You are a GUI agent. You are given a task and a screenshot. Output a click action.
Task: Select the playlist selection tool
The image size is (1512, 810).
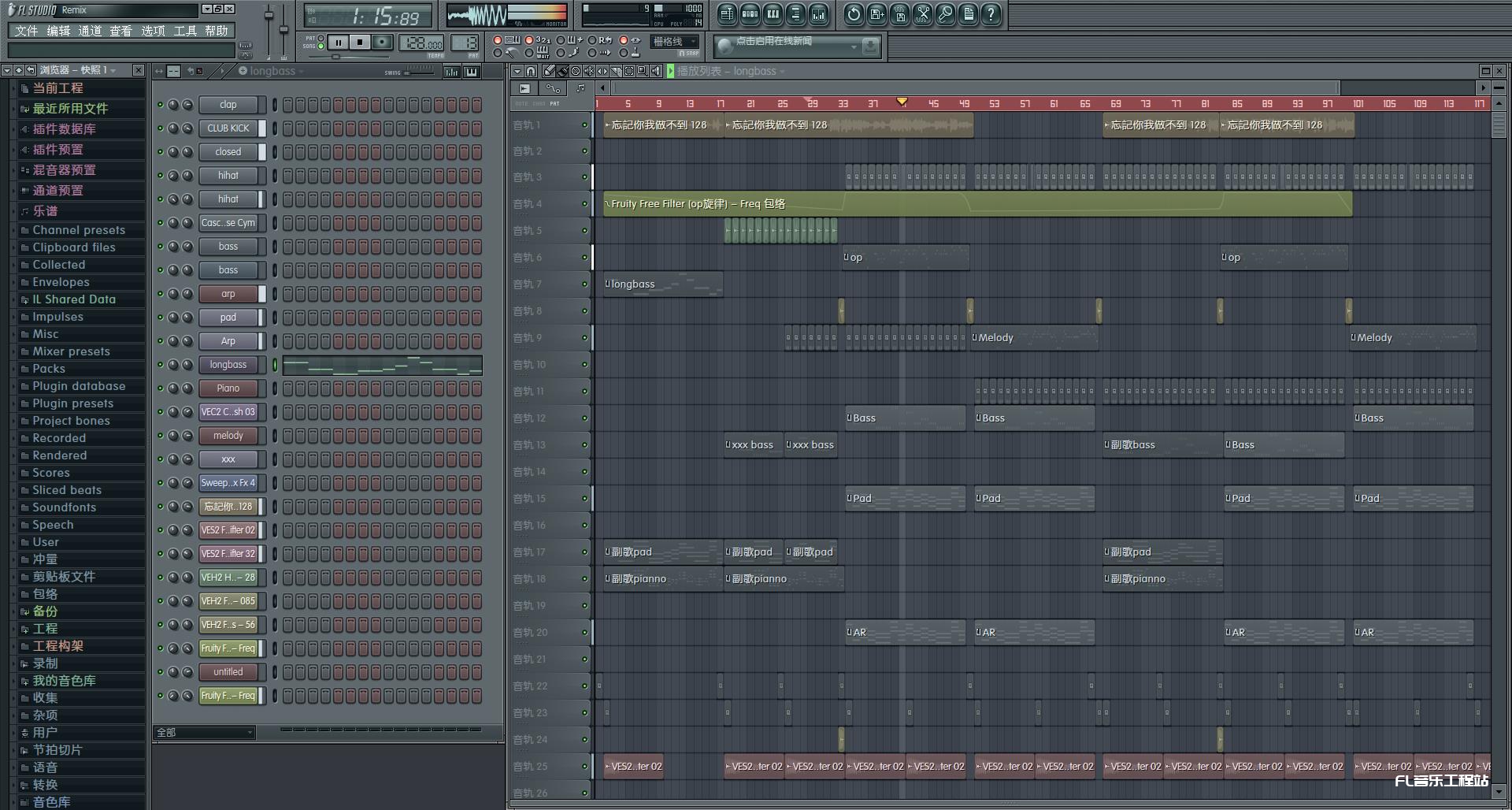[629, 71]
